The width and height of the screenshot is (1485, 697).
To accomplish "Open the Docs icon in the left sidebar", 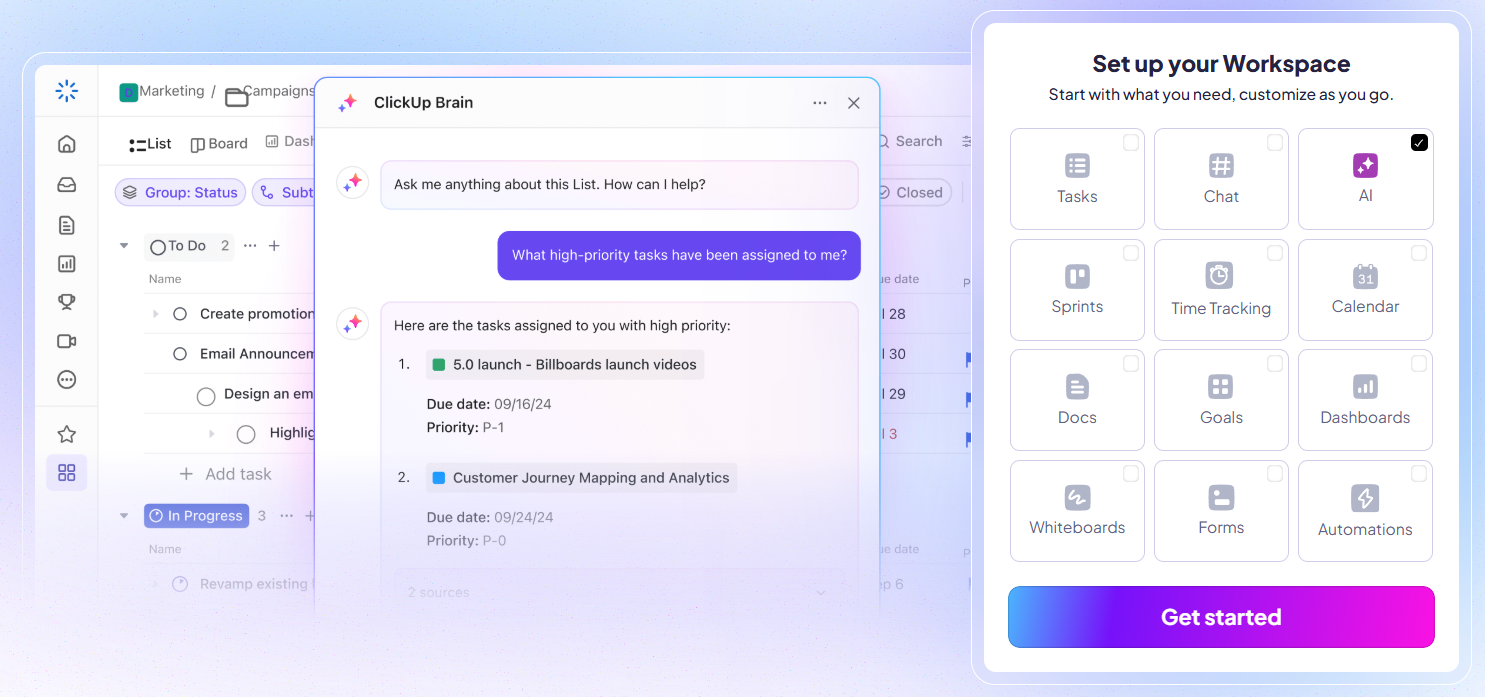I will 67,225.
